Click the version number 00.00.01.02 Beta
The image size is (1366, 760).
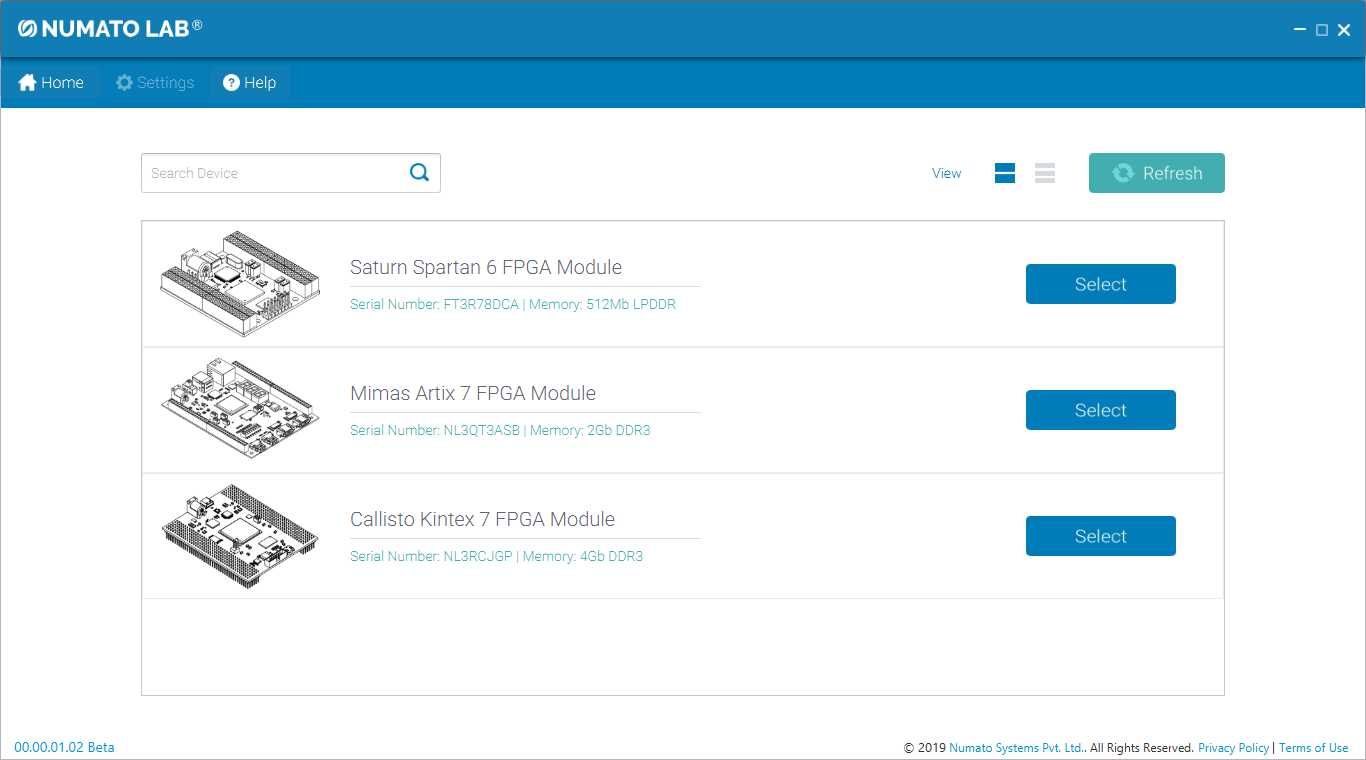(x=64, y=747)
